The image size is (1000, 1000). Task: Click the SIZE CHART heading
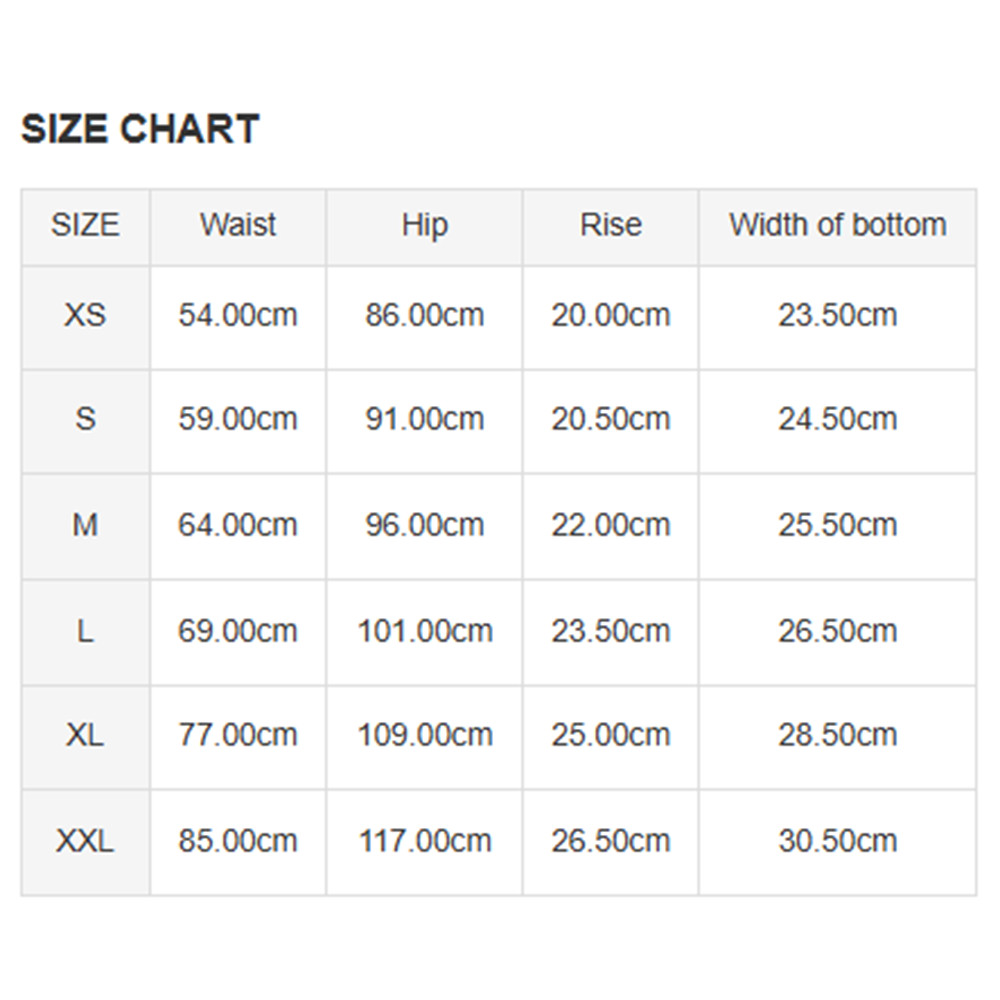tap(140, 130)
